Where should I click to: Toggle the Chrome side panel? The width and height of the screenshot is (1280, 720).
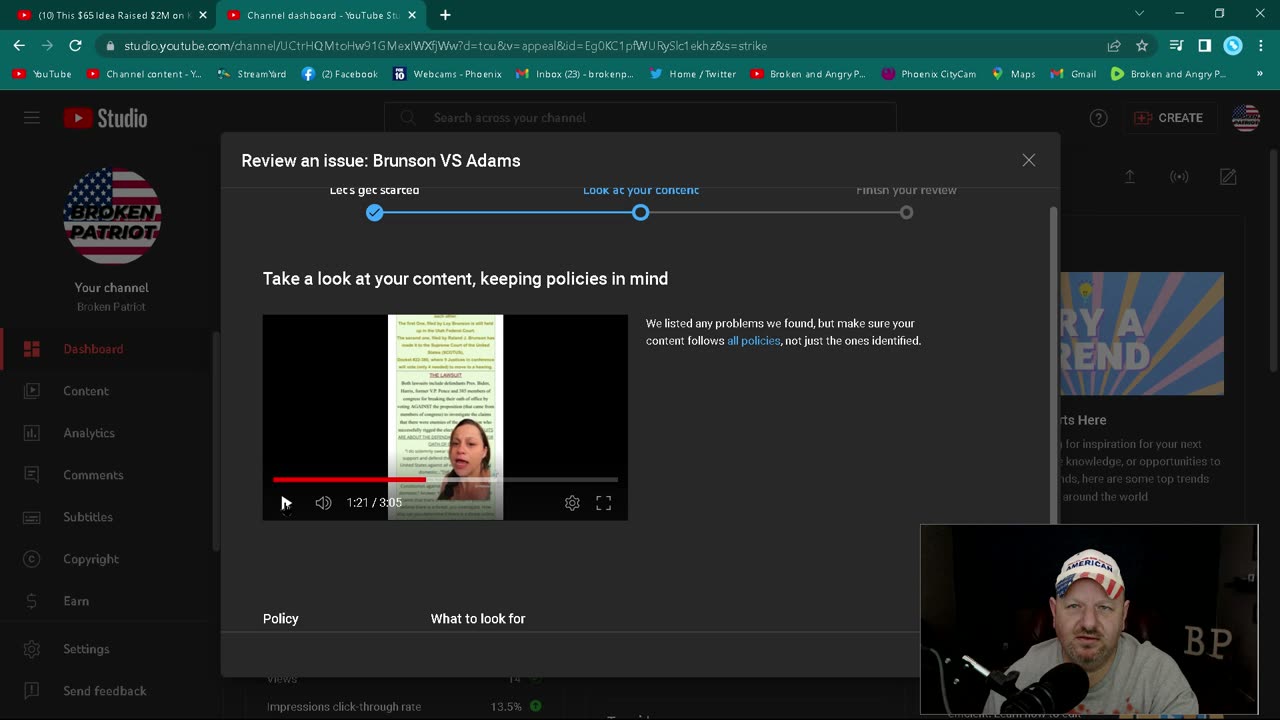(x=1205, y=46)
